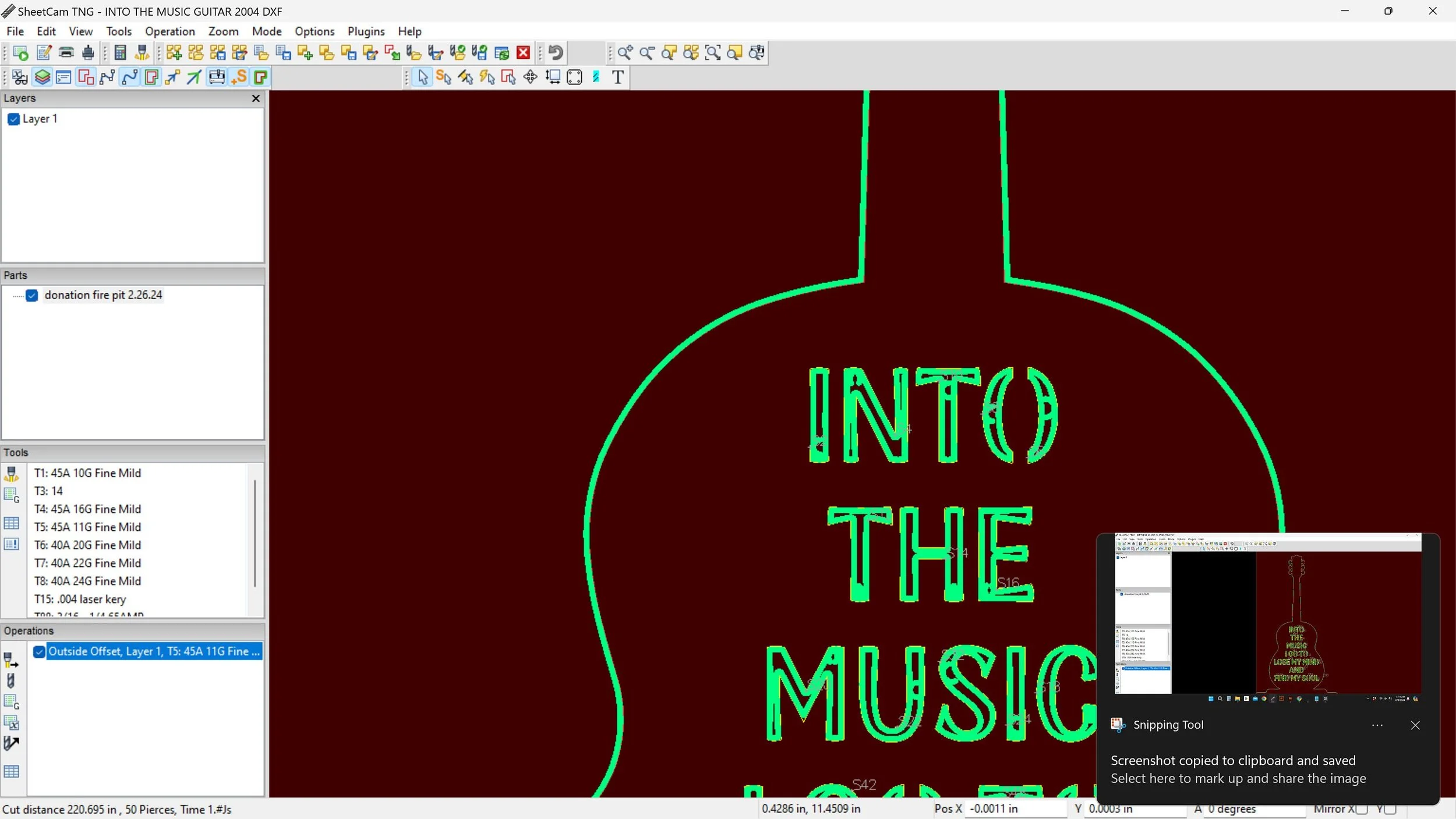This screenshot has width=1456, height=819.
Task: Open the Operation menu
Action: 169,31
